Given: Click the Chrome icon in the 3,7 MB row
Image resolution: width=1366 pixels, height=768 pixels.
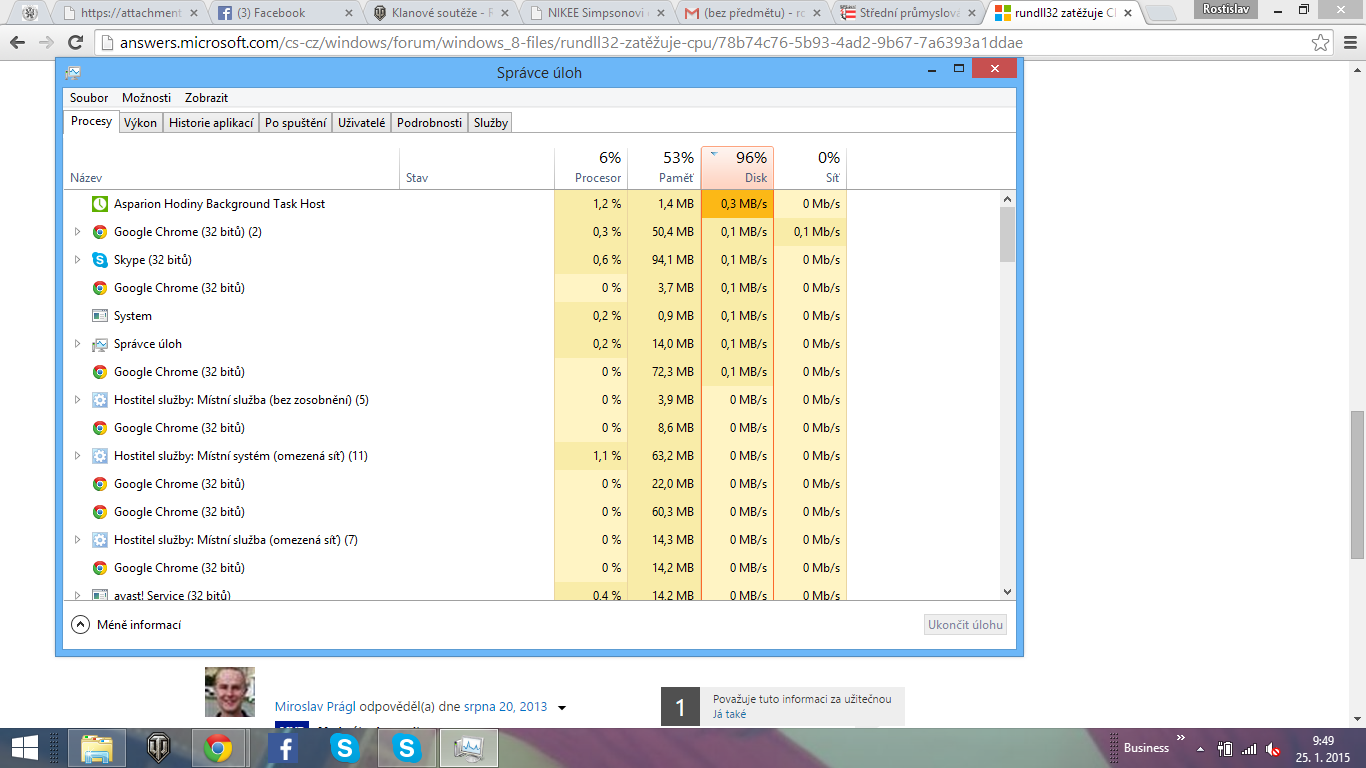Looking at the screenshot, I should pos(100,288).
